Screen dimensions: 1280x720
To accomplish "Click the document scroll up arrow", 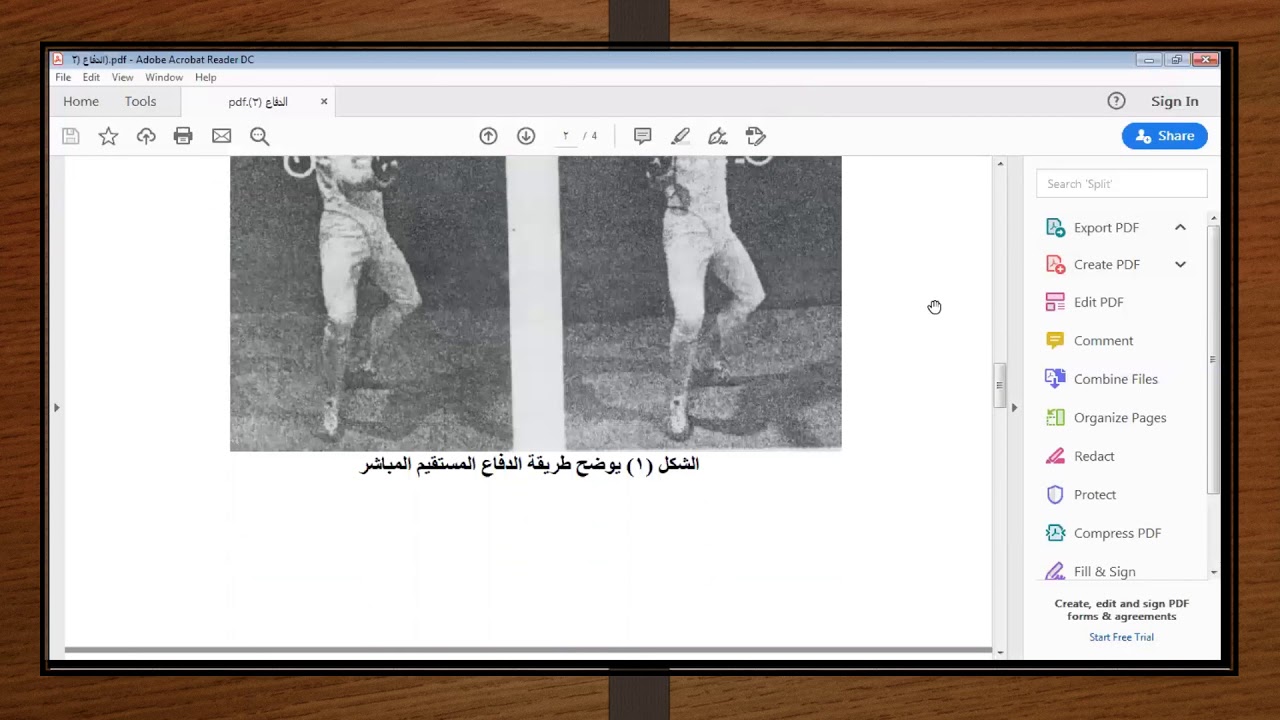I will [x=1000, y=163].
